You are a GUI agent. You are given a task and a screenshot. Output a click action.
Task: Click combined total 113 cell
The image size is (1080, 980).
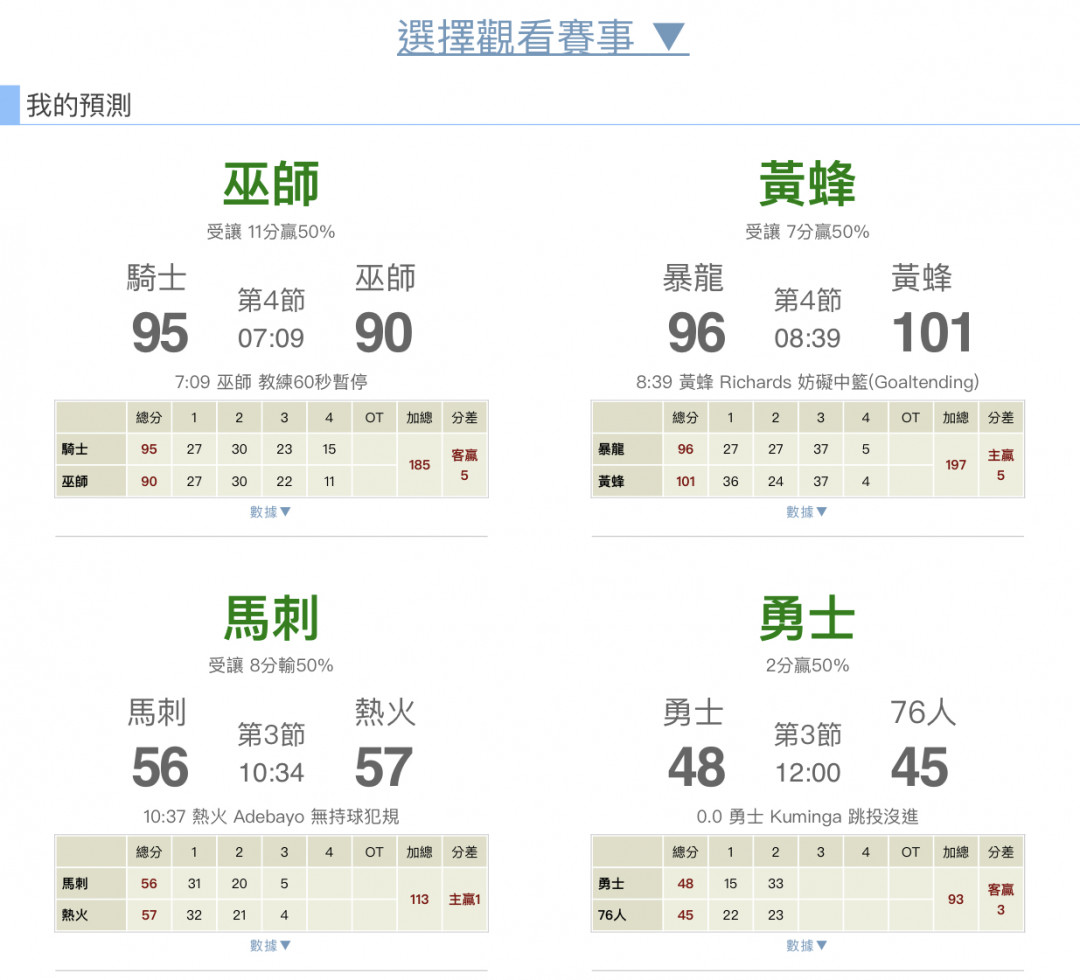[x=419, y=899]
